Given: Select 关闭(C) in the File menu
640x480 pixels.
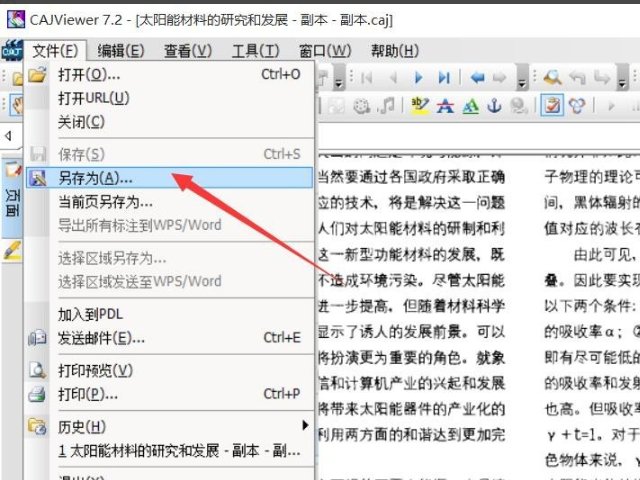Looking at the screenshot, I should [x=169, y=122].
